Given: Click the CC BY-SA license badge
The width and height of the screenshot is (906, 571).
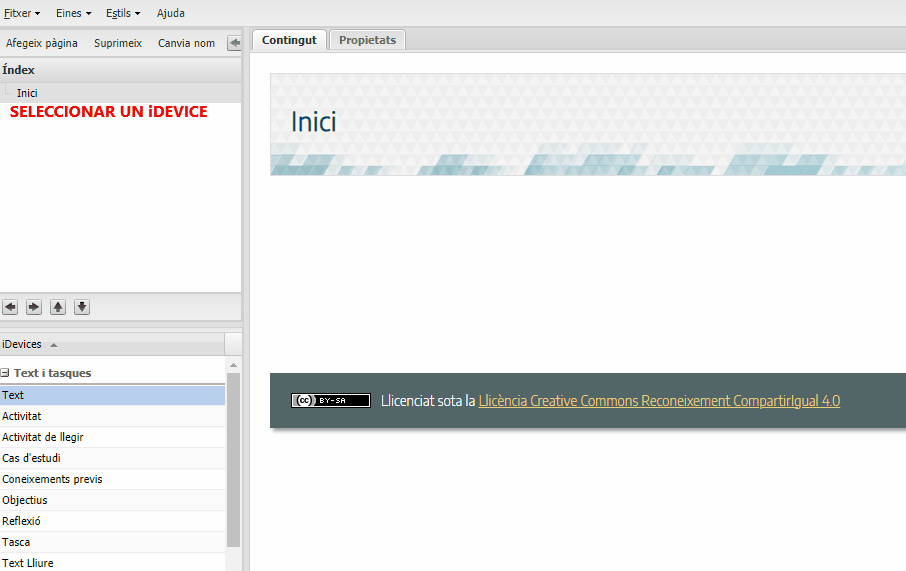Looking at the screenshot, I should pos(331,401).
